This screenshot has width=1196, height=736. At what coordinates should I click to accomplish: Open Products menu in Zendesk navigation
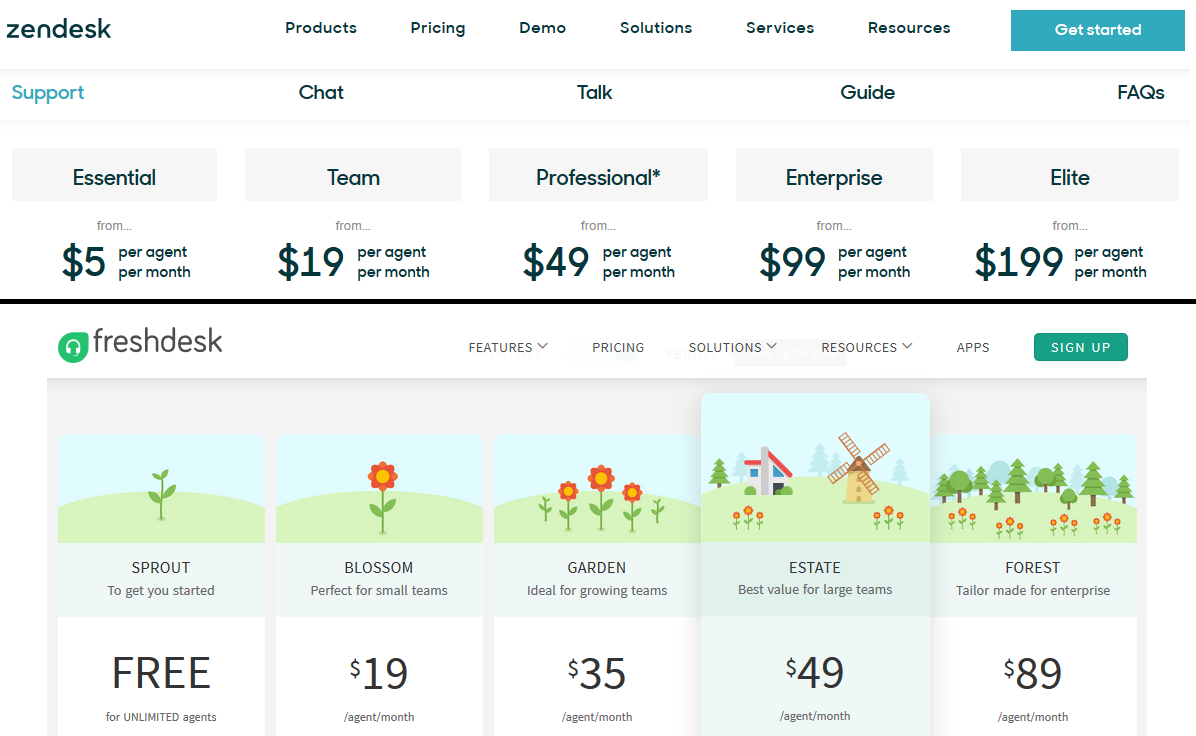(x=321, y=28)
